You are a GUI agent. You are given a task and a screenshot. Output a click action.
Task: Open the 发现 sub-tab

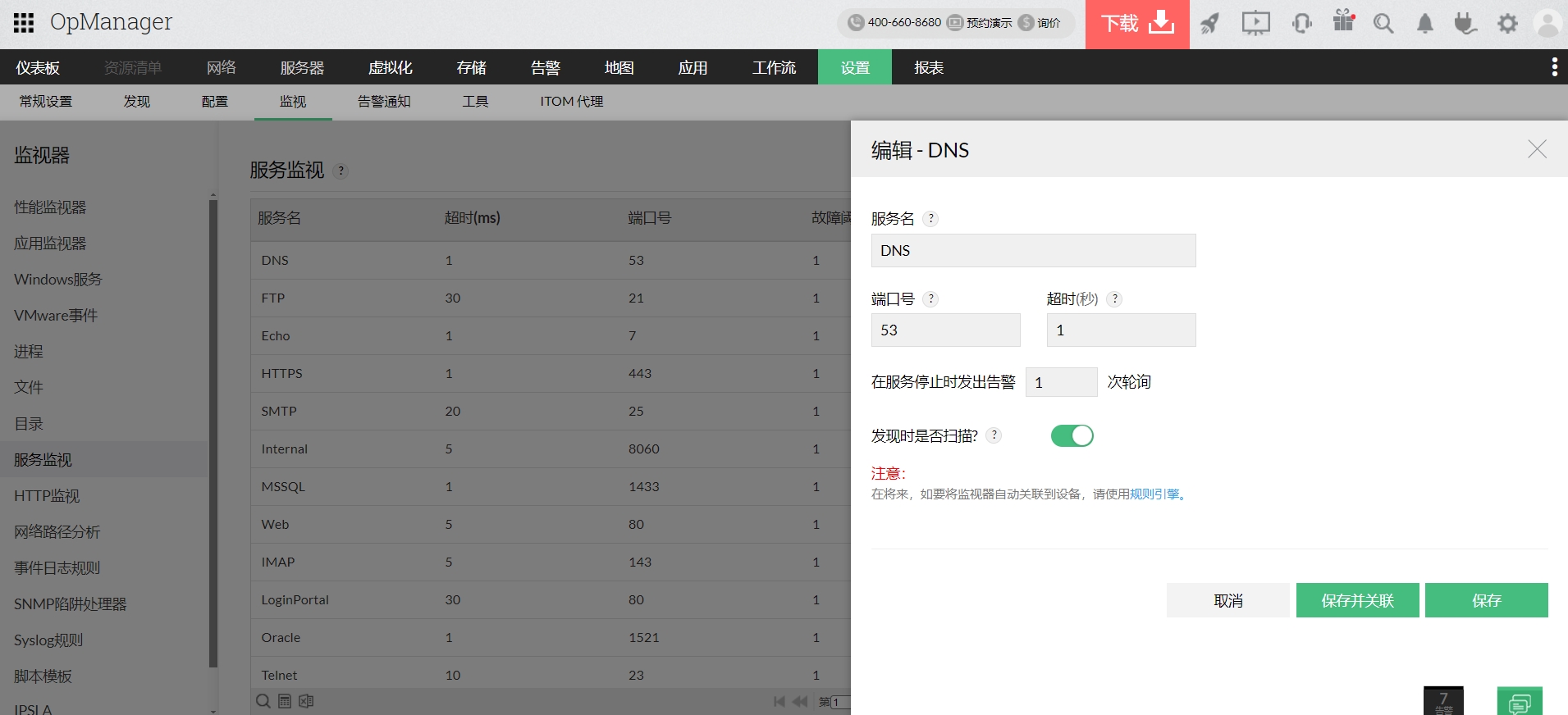[x=137, y=102]
